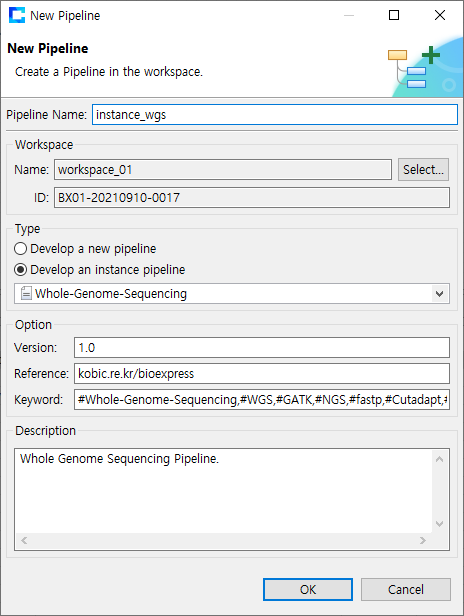Click the Reference field with kobic.re.kr/bioexpress
Image resolution: width=464 pixels, height=616 pixels.
tap(262, 374)
